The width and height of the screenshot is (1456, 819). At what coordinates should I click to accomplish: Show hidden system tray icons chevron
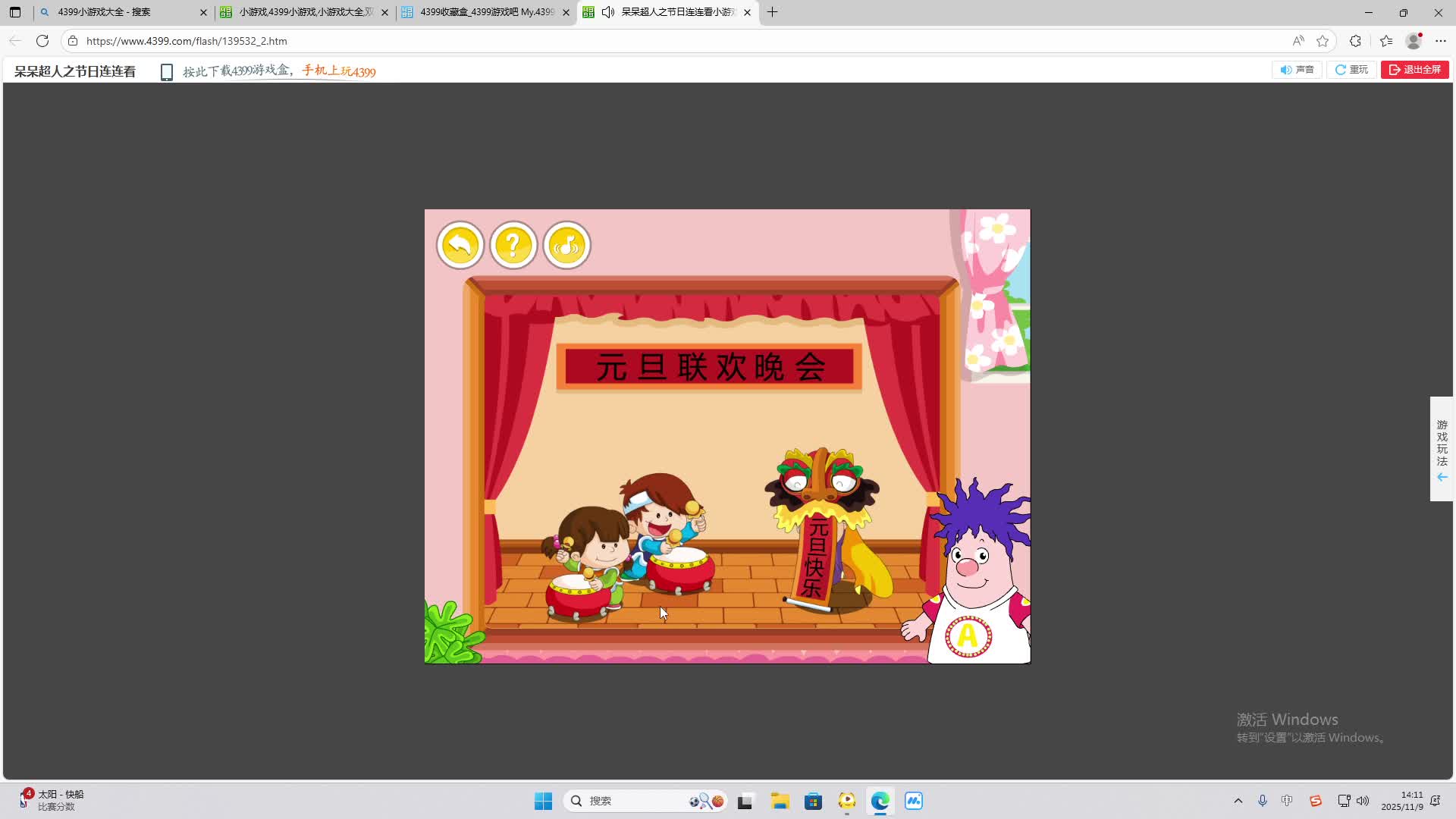1238,801
